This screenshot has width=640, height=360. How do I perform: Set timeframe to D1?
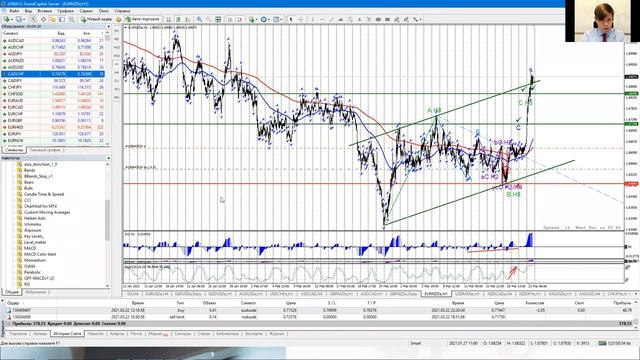click(x=116, y=81)
